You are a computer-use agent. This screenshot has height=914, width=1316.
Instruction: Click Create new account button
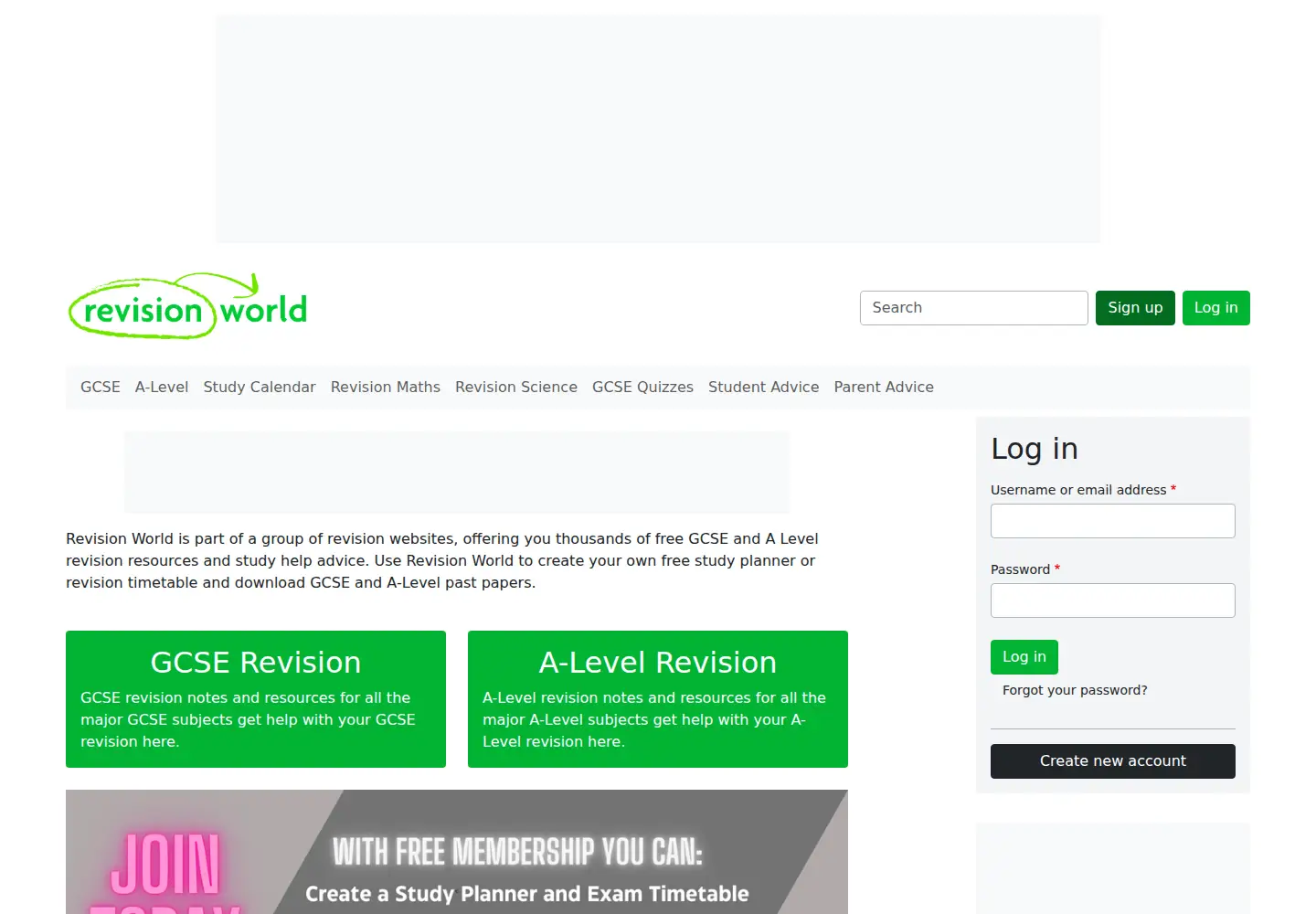tap(1113, 761)
